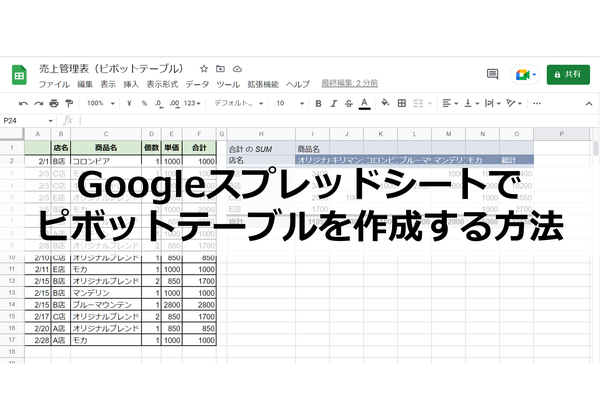Select cell containing ブルーマウンテン
600x420 pixels.
click(x=106, y=305)
